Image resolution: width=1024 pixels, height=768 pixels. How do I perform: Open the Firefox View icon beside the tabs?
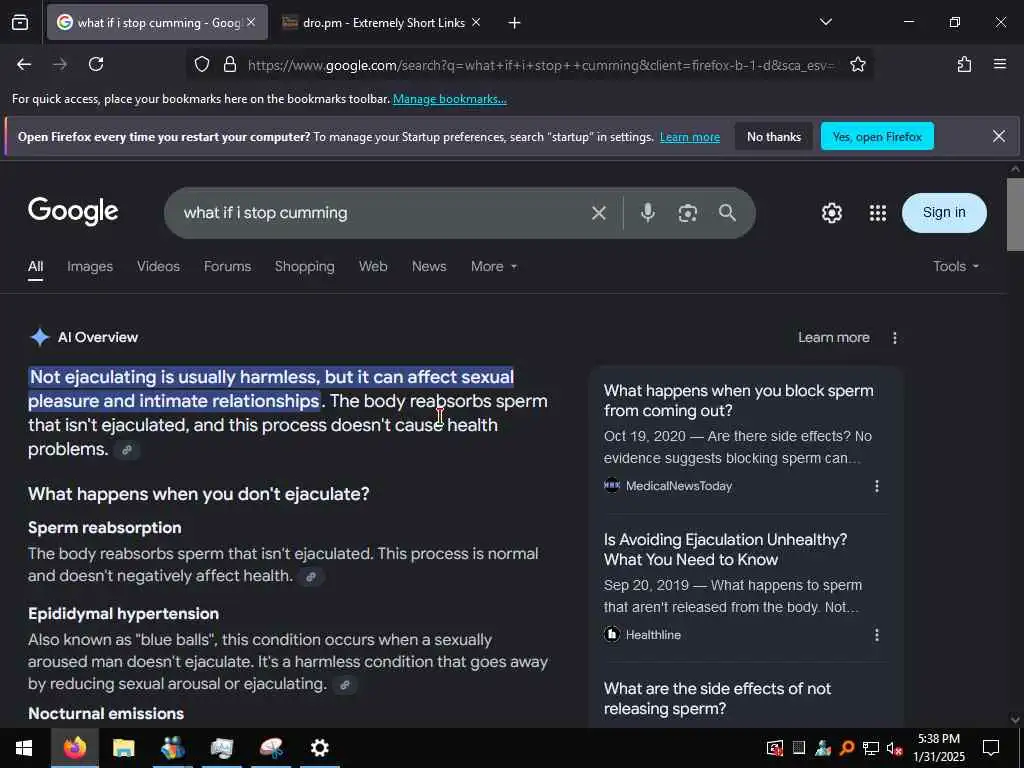(x=20, y=23)
